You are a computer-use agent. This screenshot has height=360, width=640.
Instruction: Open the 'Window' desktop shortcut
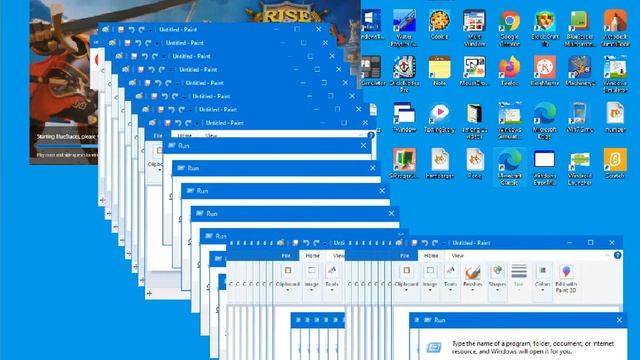404,117
